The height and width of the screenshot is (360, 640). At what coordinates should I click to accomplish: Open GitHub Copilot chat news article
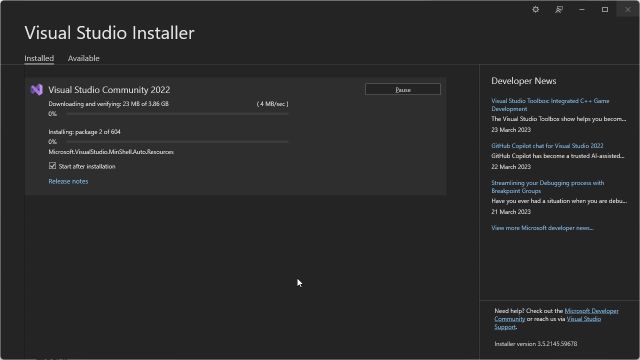pos(547,146)
